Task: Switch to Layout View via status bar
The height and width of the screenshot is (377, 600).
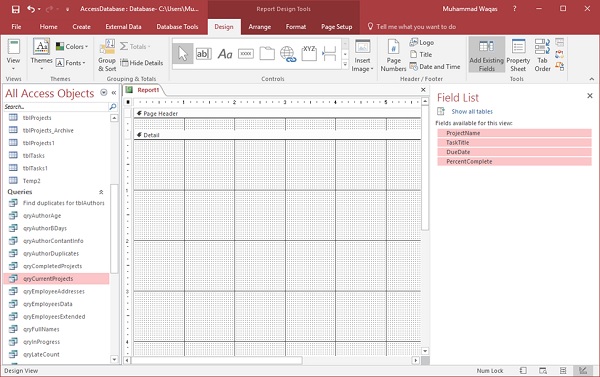Action: tap(563, 370)
